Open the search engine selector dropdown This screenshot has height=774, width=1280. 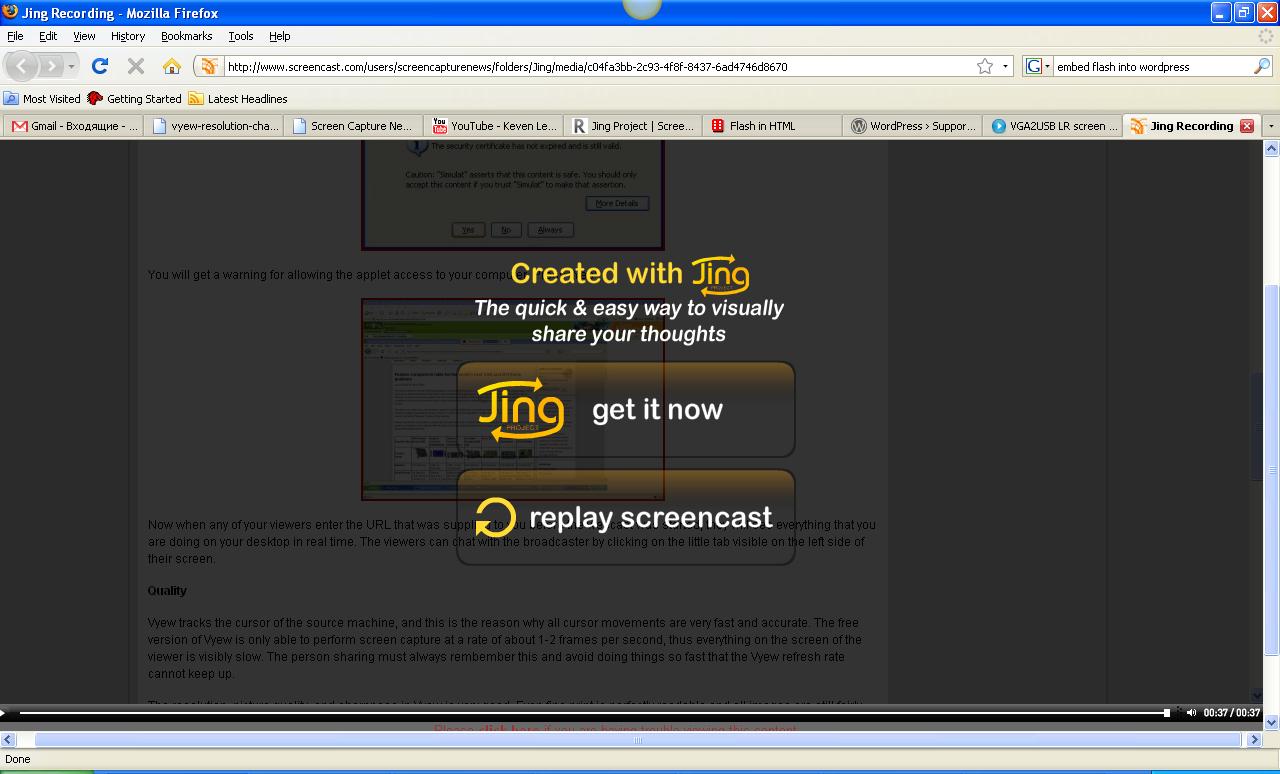coord(1038,66)
